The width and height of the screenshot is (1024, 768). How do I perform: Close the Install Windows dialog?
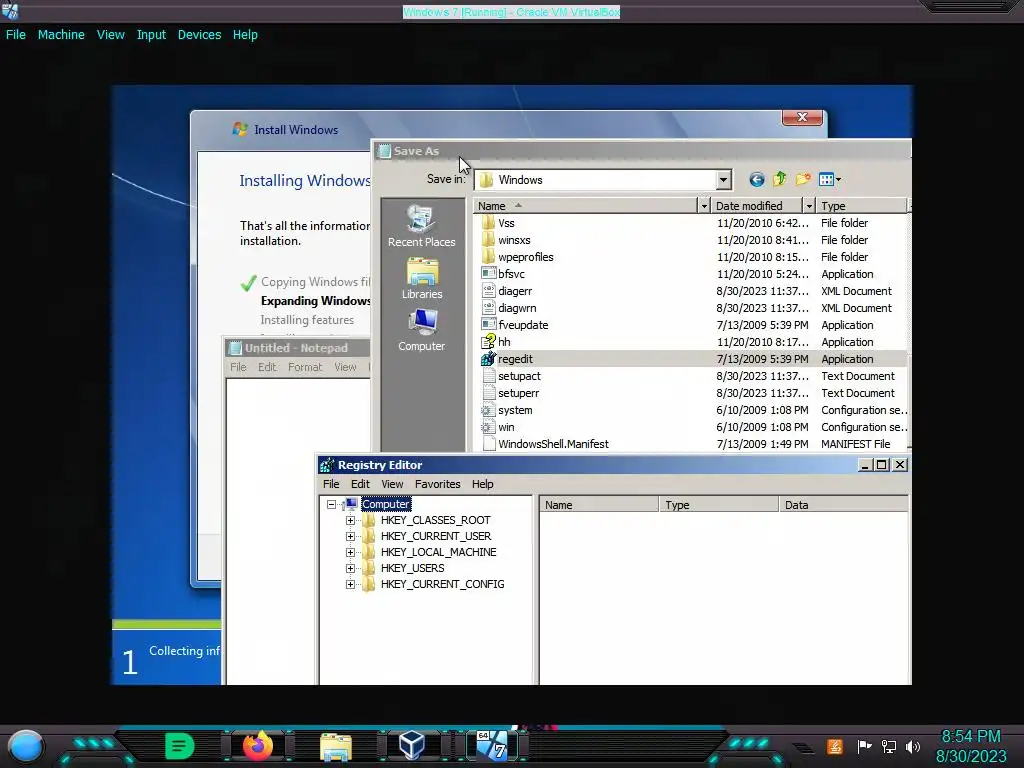(802, 118)
